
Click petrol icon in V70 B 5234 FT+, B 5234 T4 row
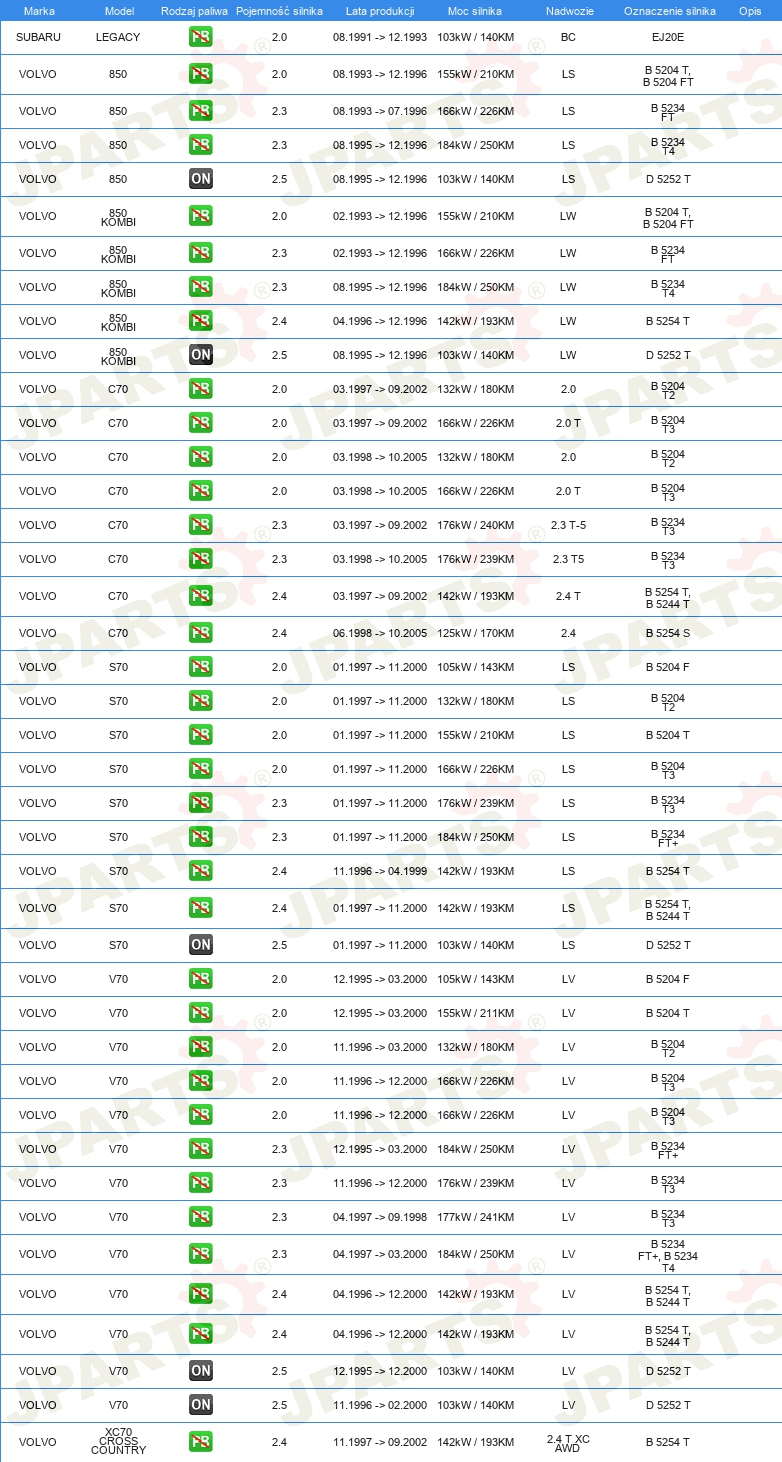click(x=201, y=1254)
